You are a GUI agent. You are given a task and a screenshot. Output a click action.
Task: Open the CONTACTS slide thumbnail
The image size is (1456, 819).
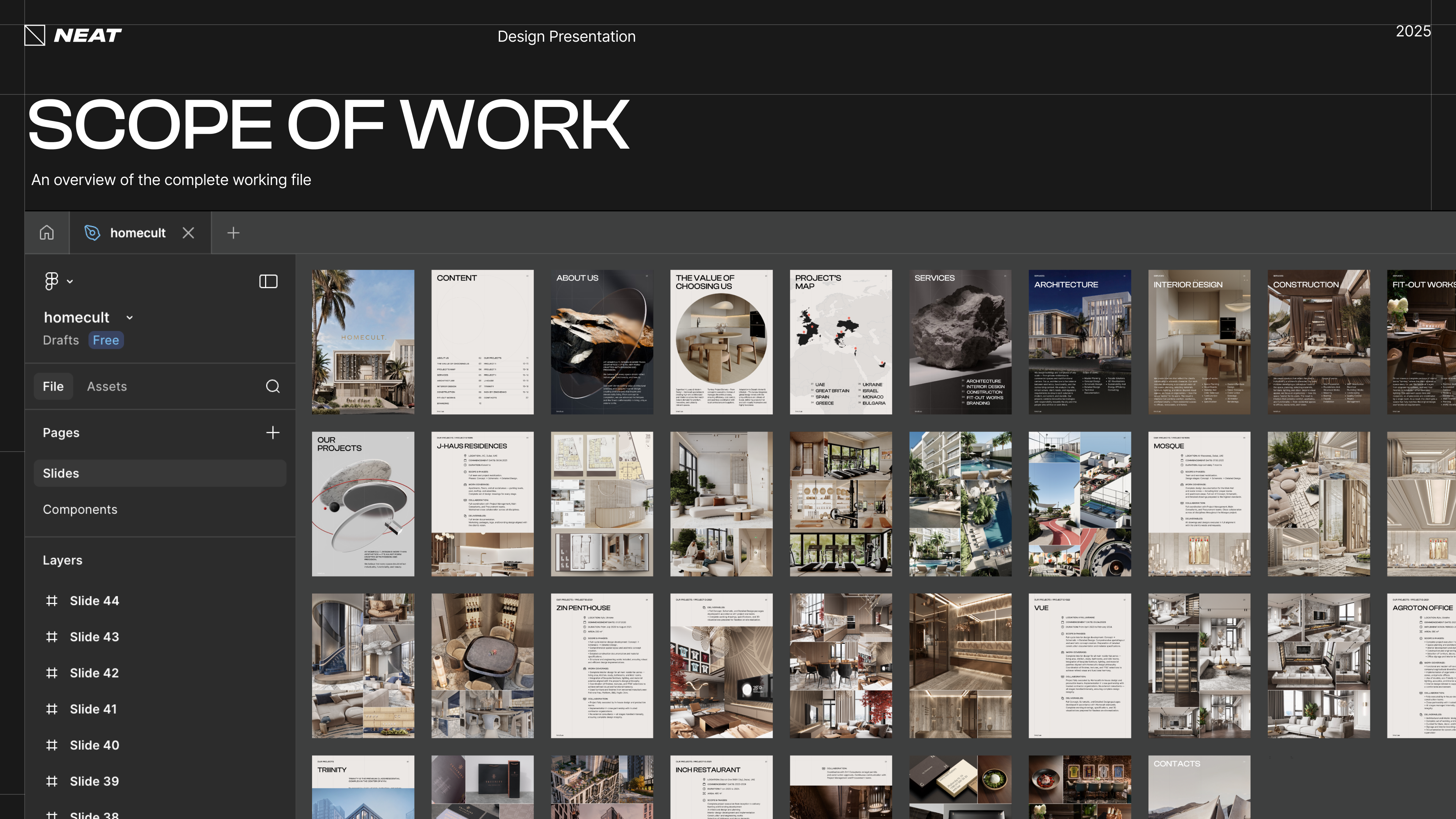point(1199,788)
